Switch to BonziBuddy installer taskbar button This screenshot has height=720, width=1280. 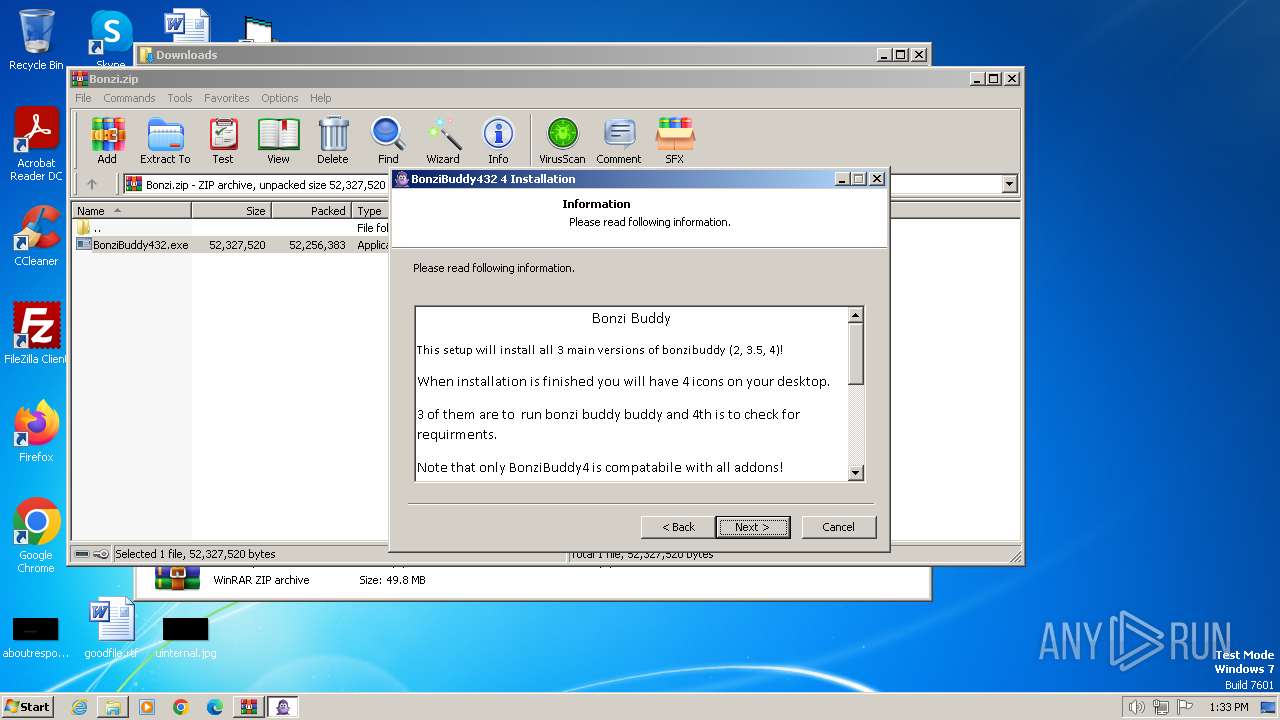[283, 707]
